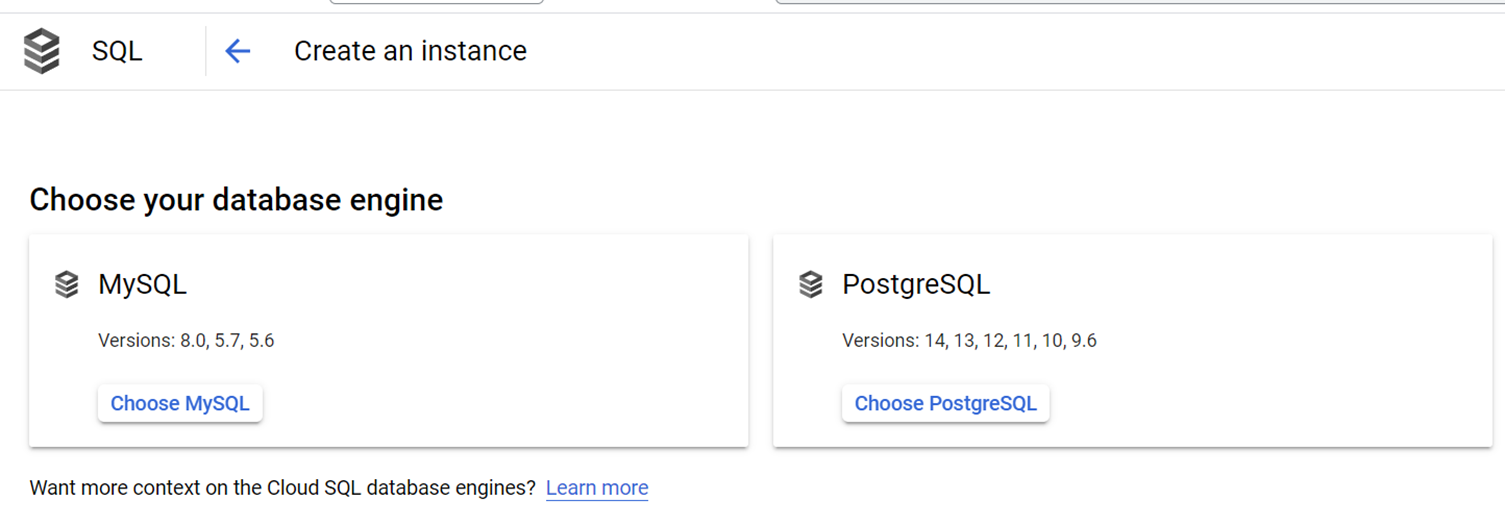Image resolution: width=1505 pixels, height=525 pixels.
Task: Click the Create an instance page title
Action: 410,51
